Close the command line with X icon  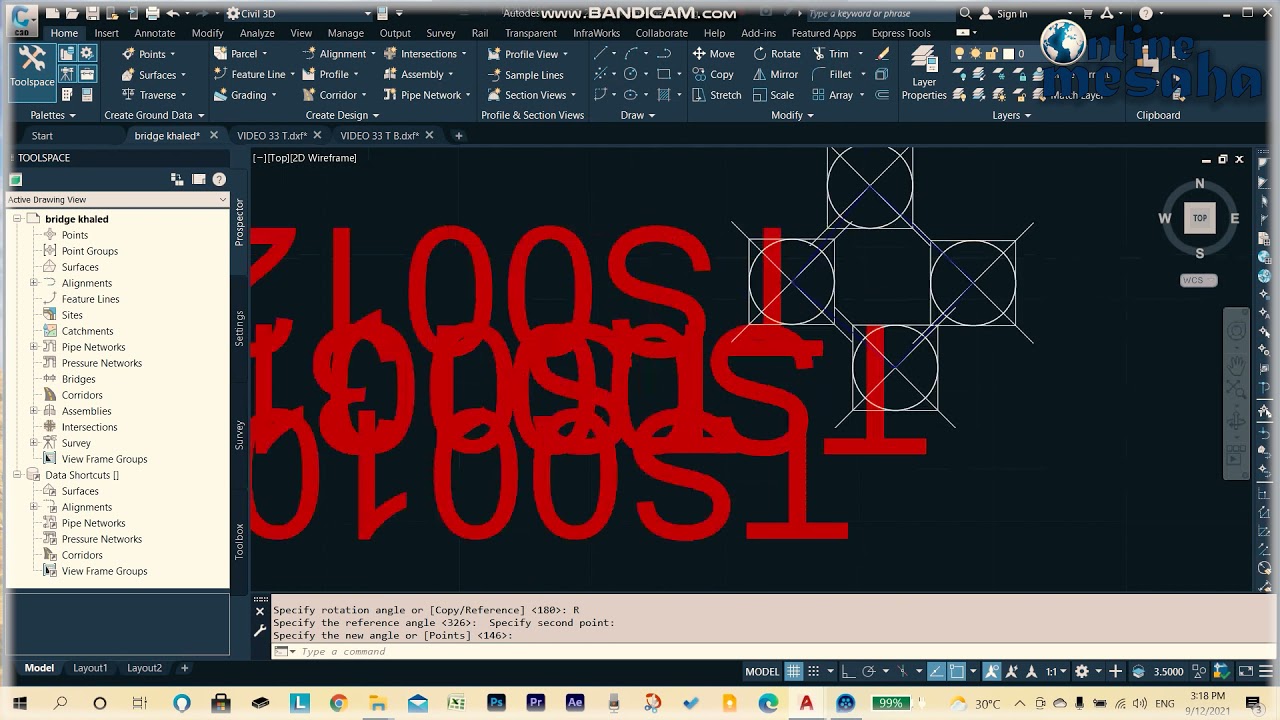(x=260, y=611)
